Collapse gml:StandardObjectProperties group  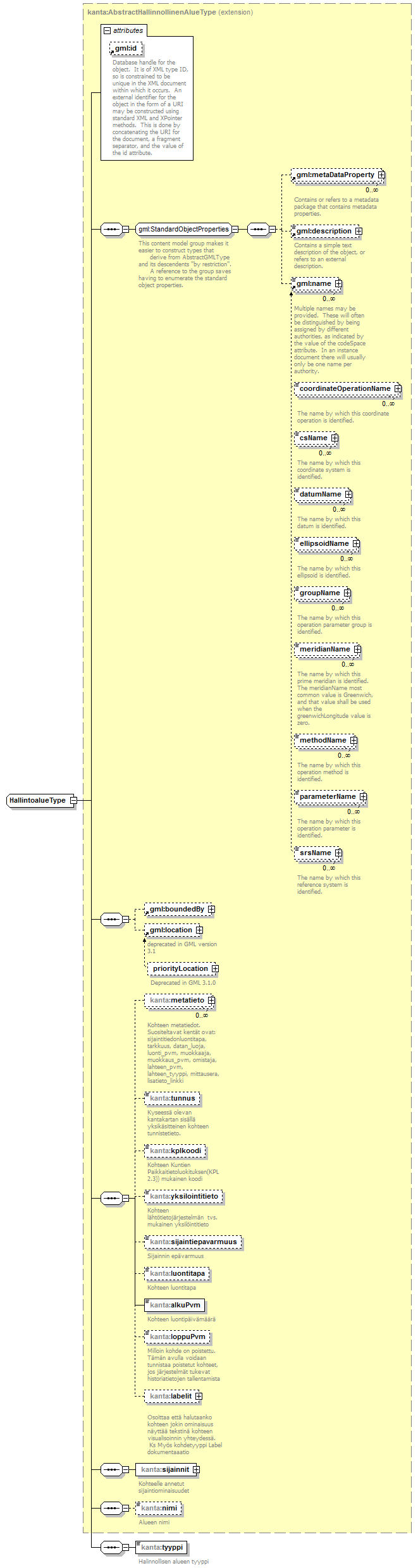[x=235, y=229]
